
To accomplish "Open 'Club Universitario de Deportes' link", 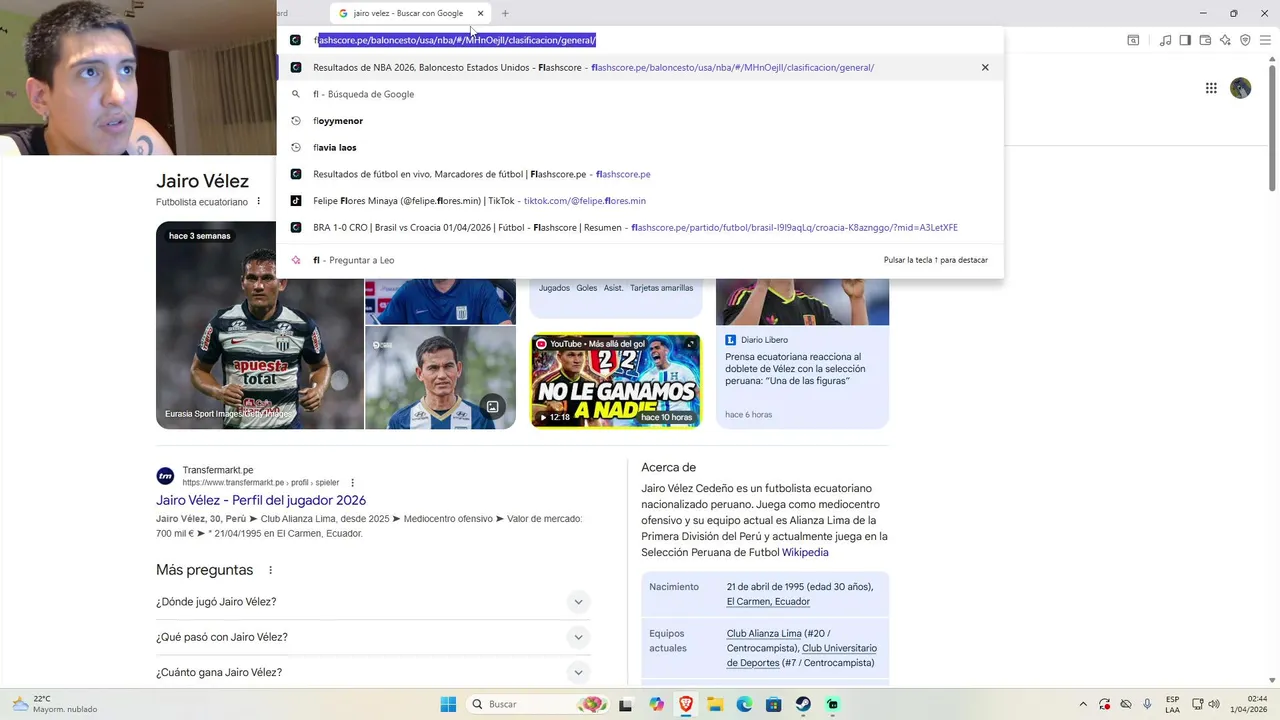I will point(802,655).
